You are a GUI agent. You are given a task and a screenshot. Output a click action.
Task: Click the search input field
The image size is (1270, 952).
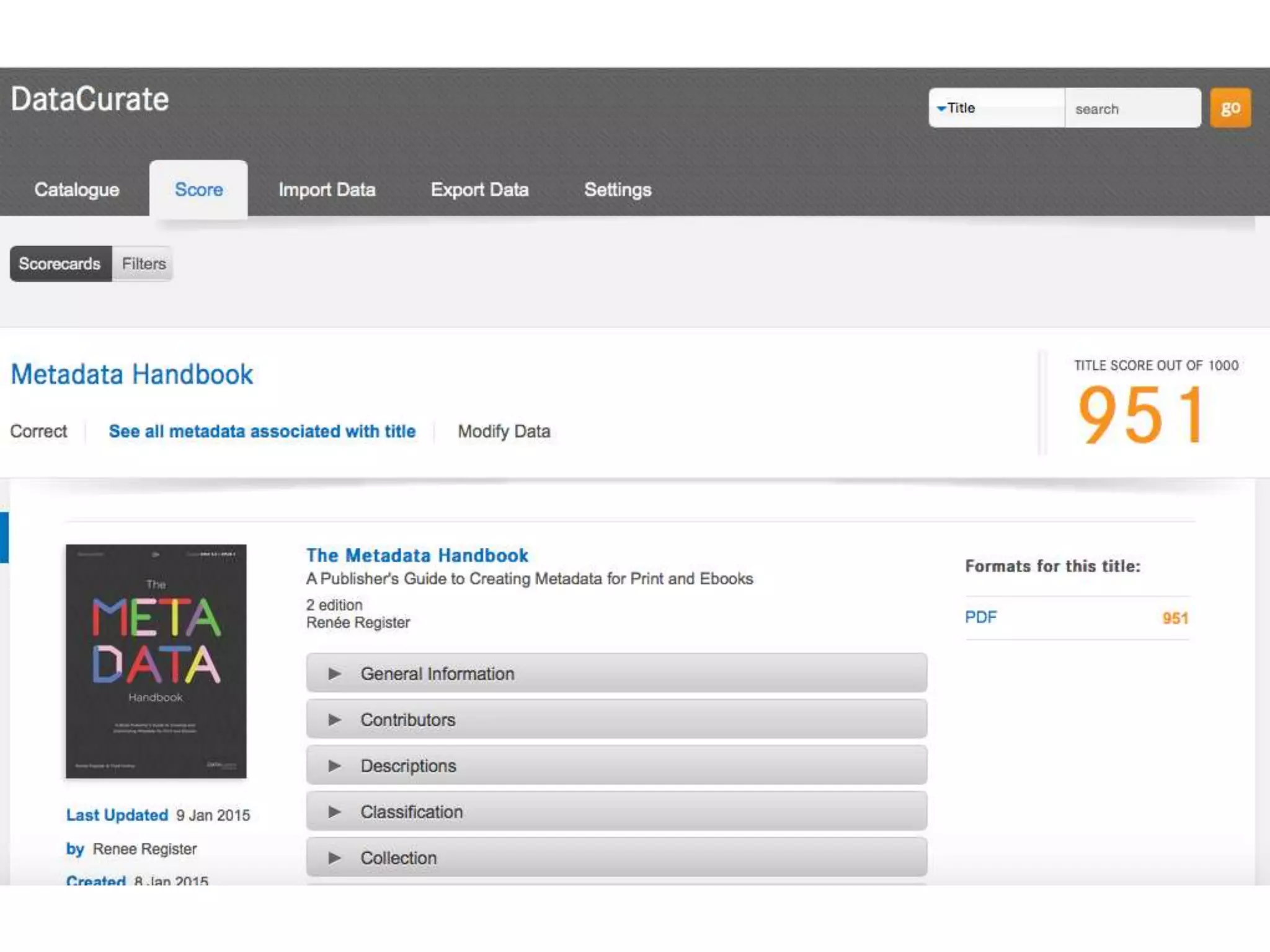click(x=1132, y=108)
